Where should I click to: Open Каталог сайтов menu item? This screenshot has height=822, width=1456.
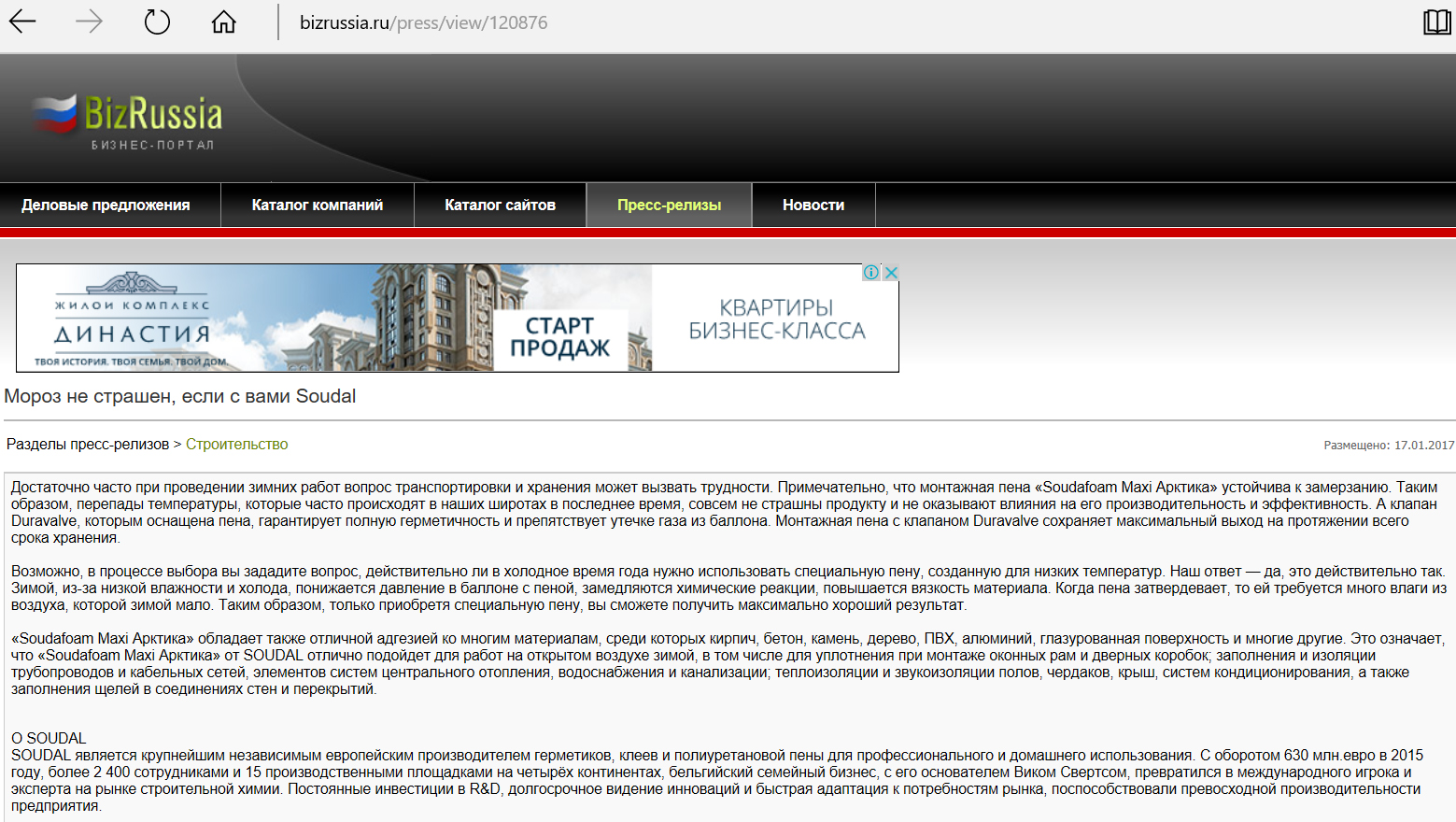501,205
